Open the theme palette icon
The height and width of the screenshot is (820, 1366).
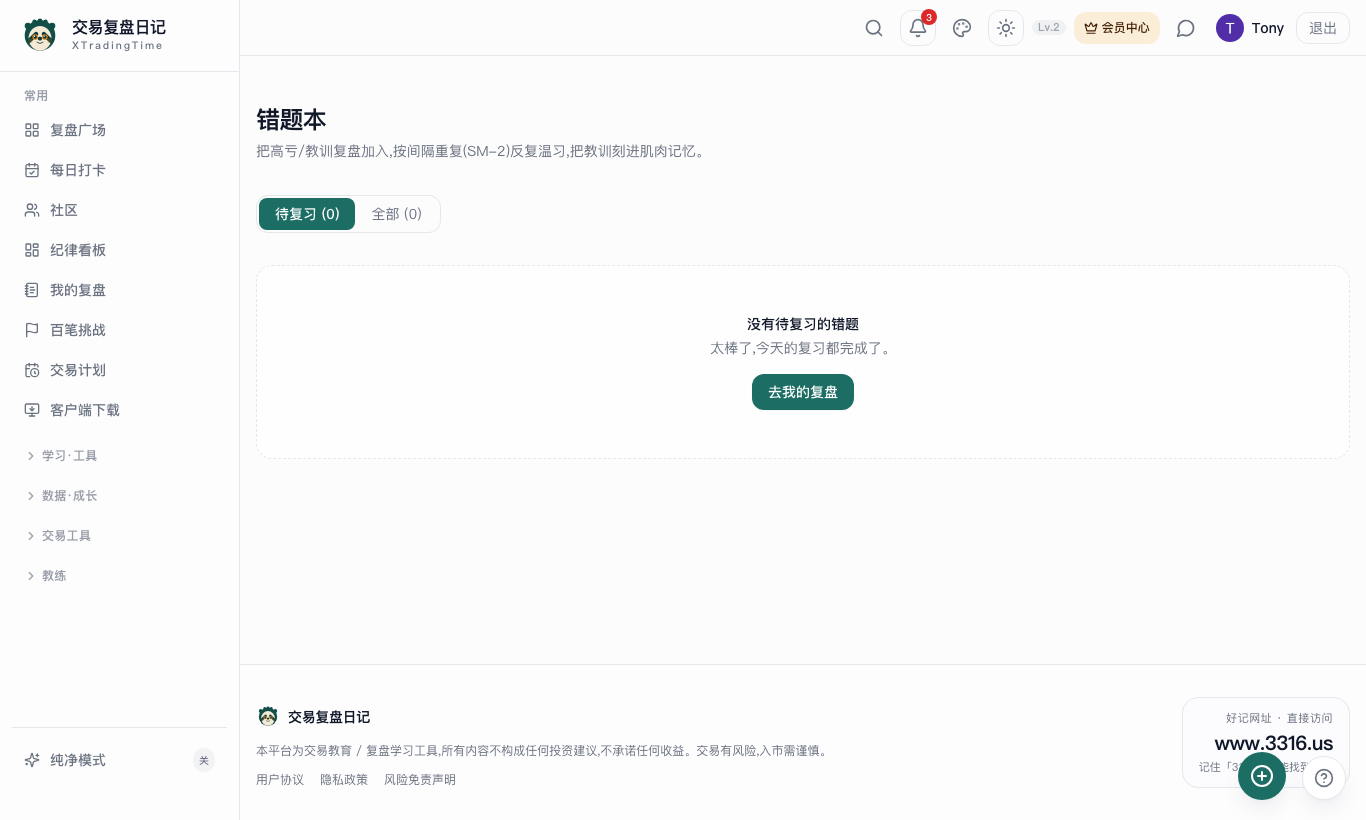tap(962, 28)
